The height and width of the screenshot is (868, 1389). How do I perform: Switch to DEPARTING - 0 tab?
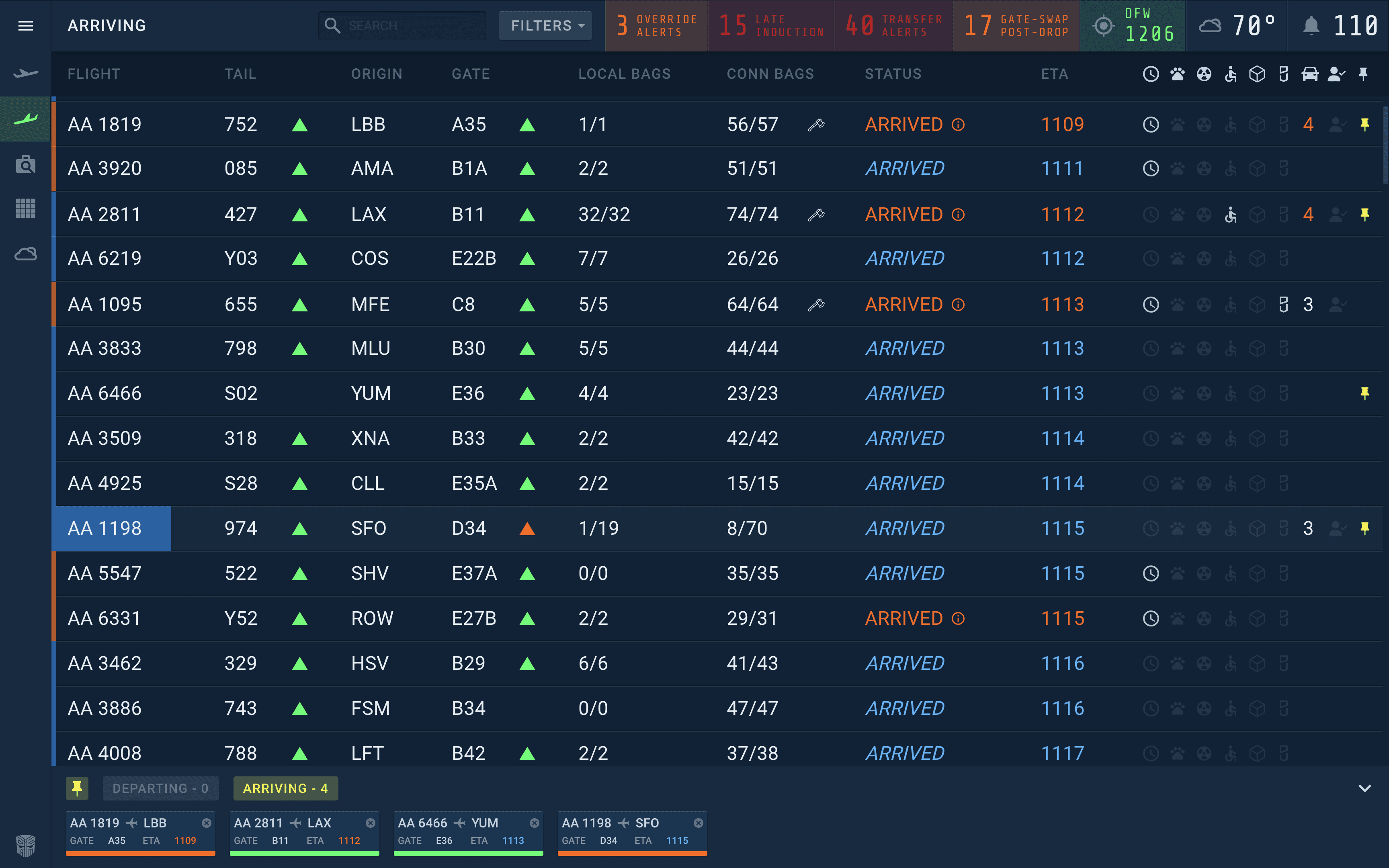pos(160,788)
